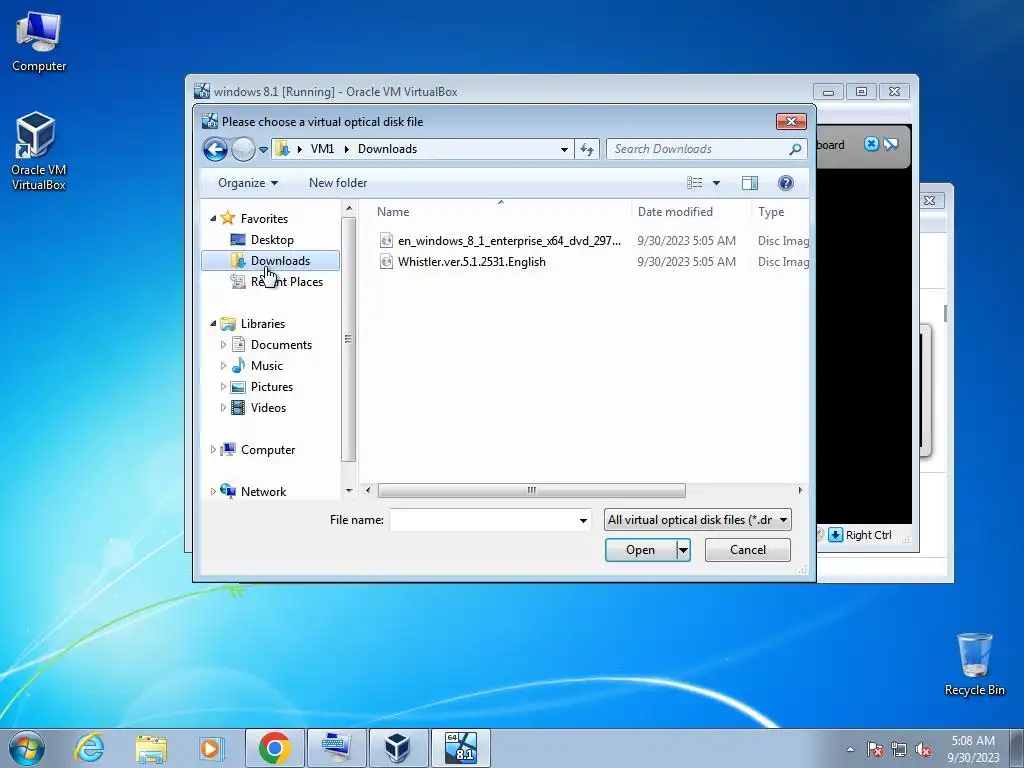Toggle the preview pane icon
Viewport: 1024px width, 768px height.
tap(750, 183)
